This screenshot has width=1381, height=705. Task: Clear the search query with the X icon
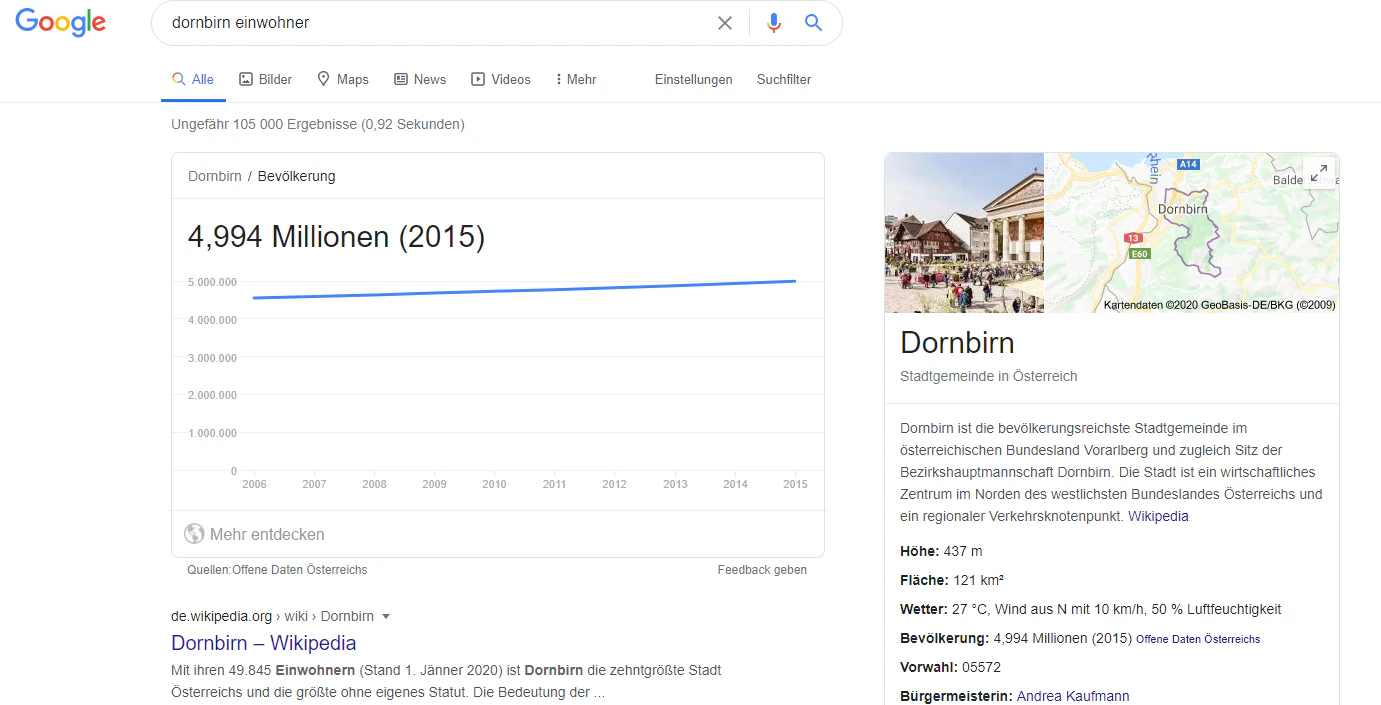point(725,23)
